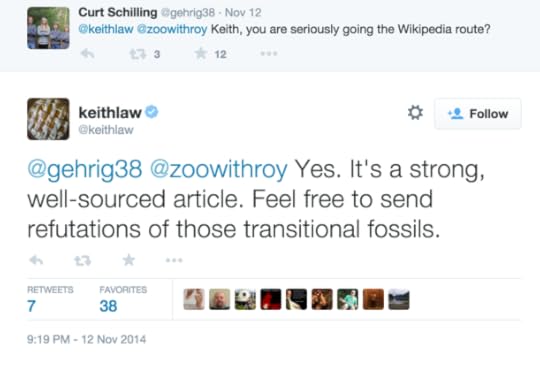Screen dimensions: 540x367
Task: Reply to keithlaw's main tweet
Action: [36, 260]
